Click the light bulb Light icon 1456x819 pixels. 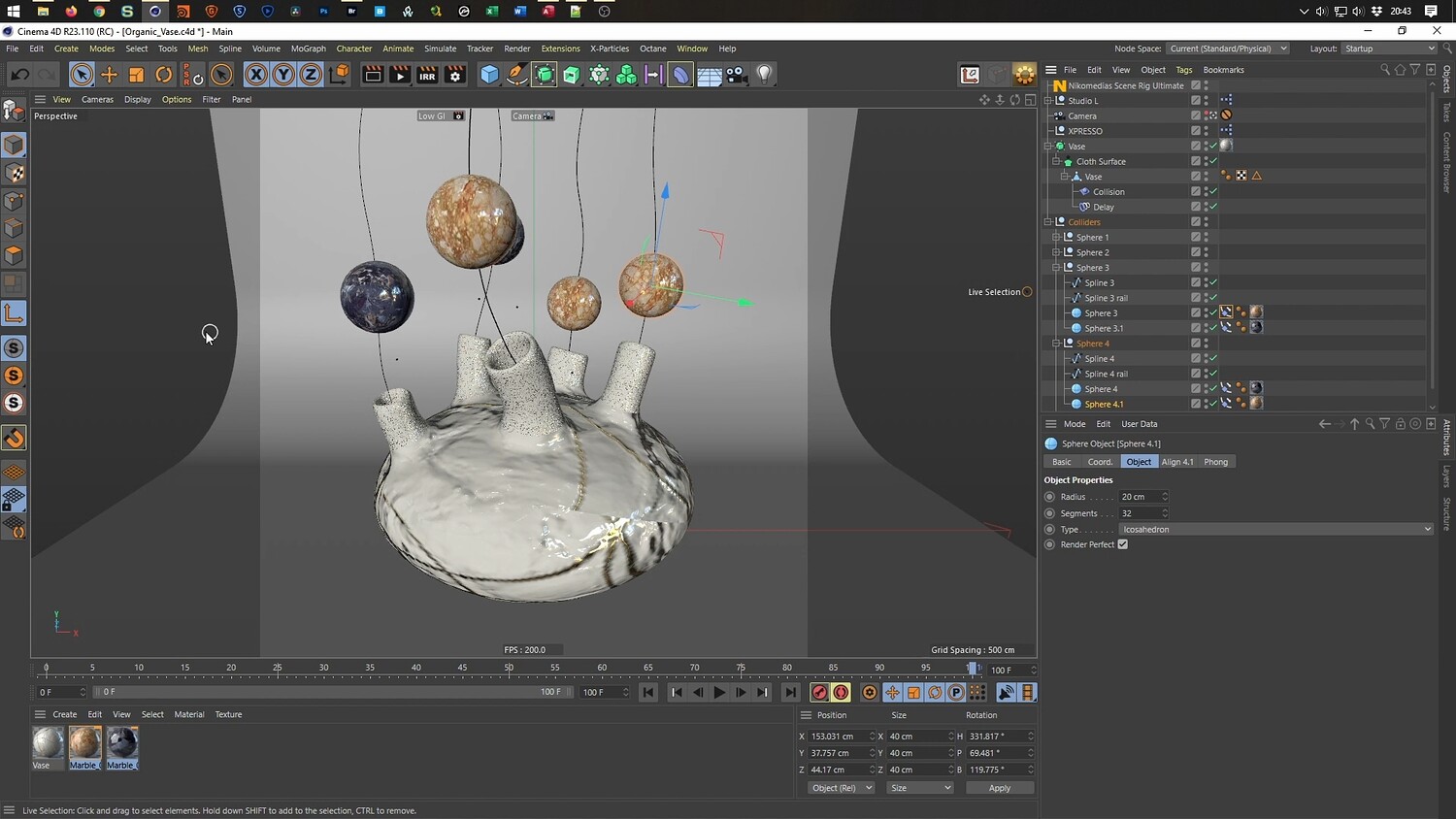[x=765, y=75]
